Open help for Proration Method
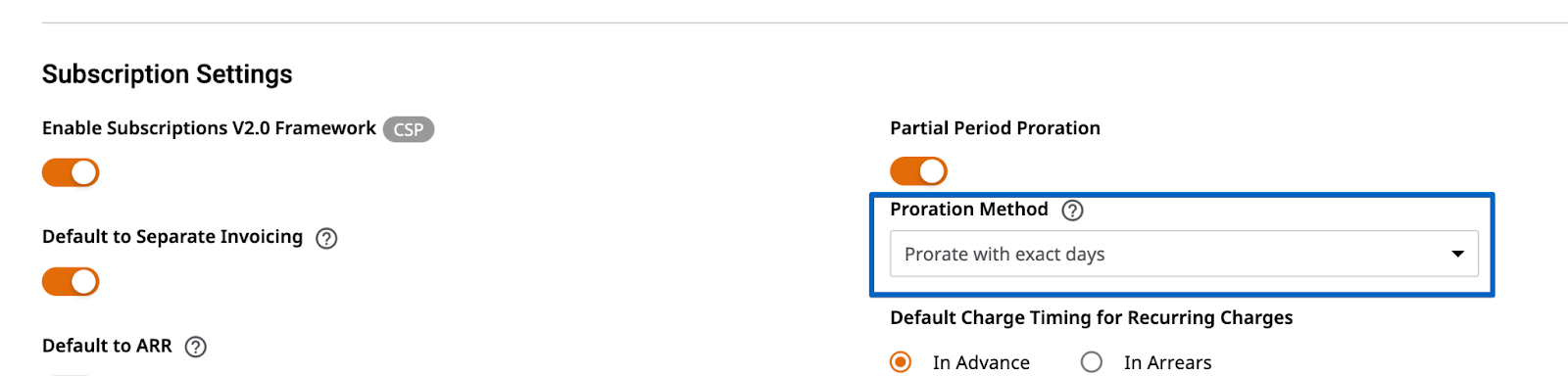The width and height of the screenshot is (1568, 376). tap(1073, 211)
